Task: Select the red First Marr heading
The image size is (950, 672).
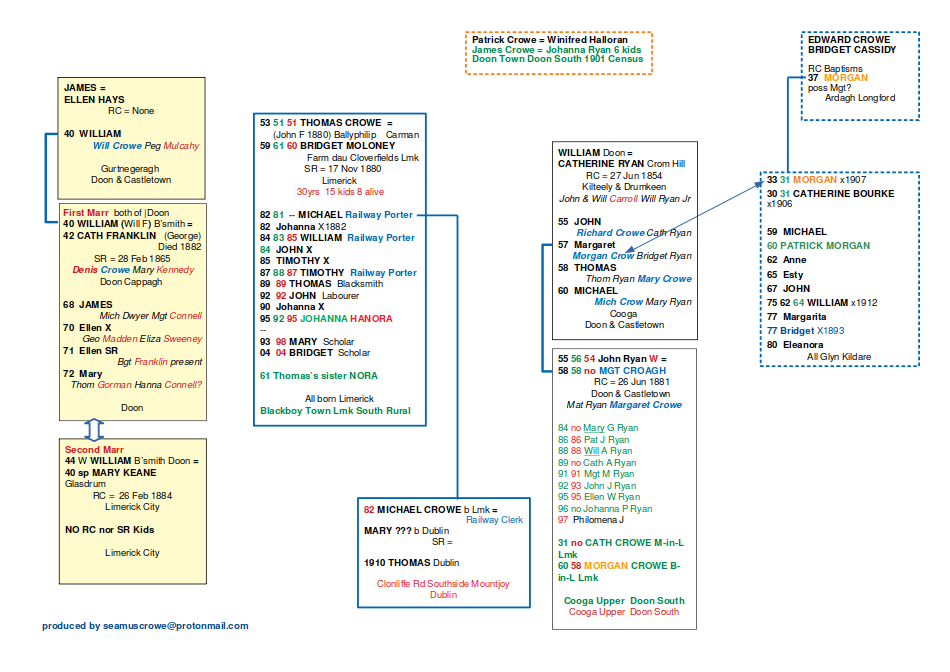Action: click(87, 213)
